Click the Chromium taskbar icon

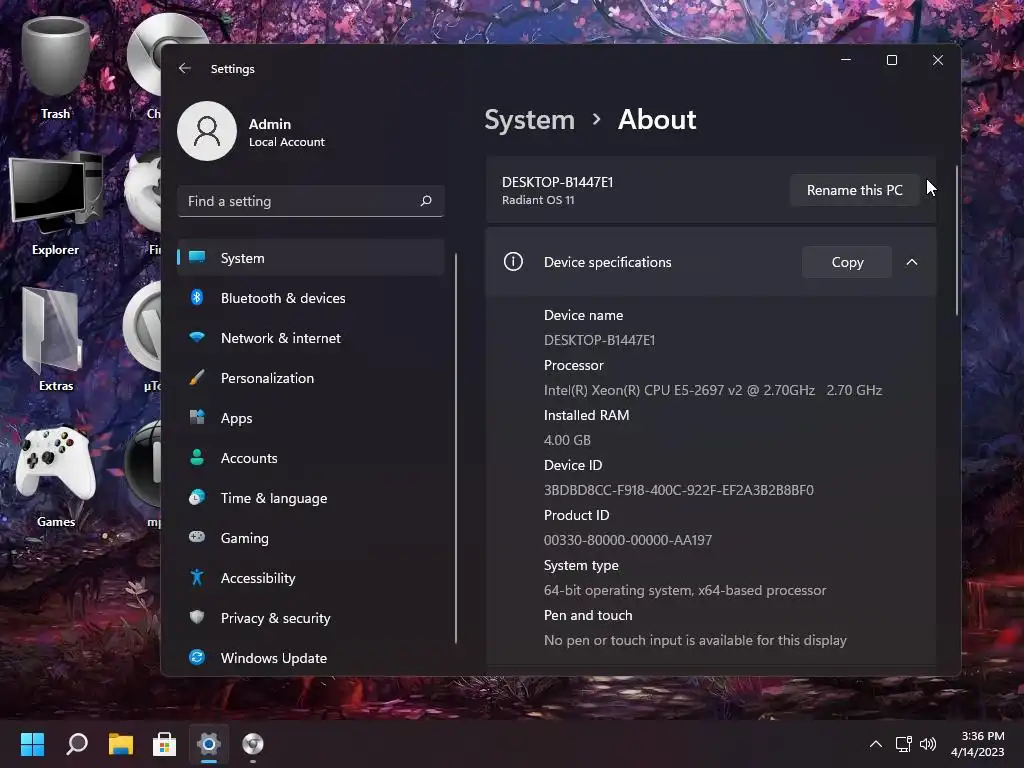tap(253, 744)
